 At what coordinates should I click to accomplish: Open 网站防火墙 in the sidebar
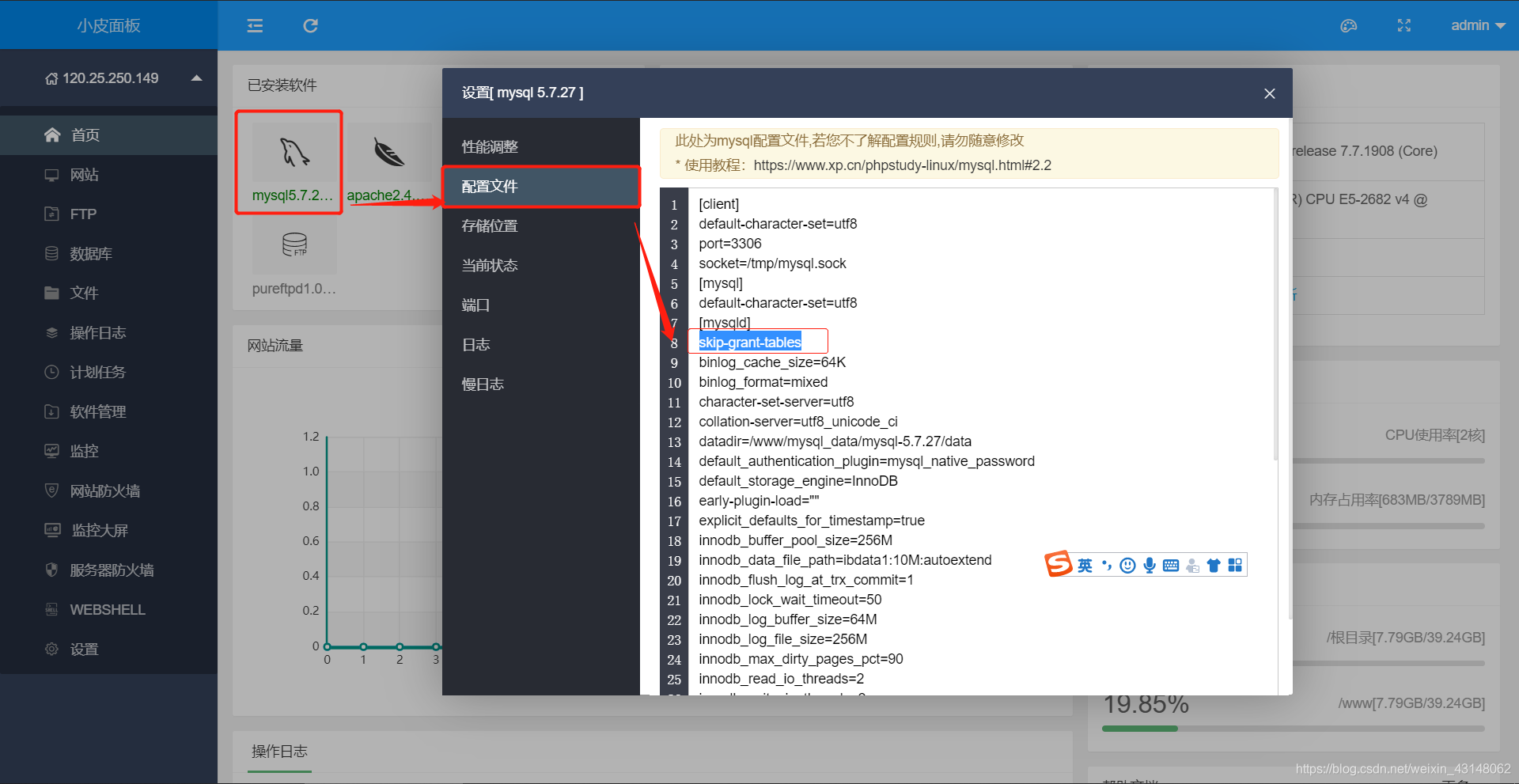(108, 491)
